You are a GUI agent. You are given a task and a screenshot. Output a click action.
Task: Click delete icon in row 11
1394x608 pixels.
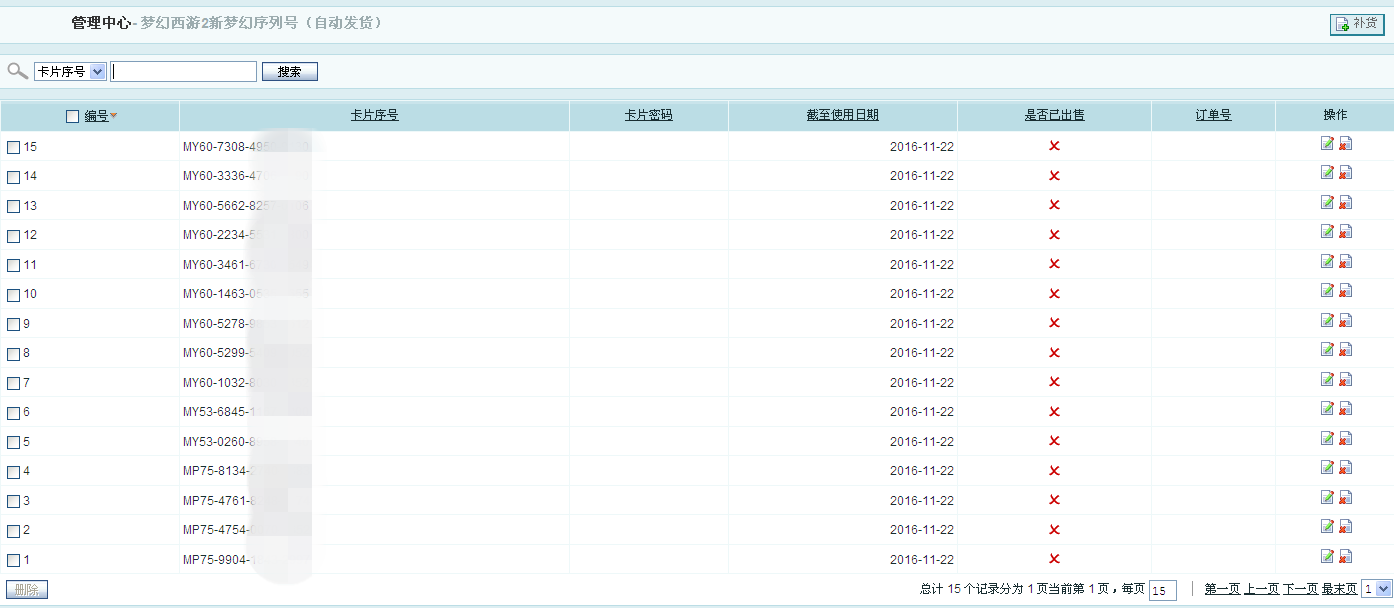[1345, 262]
